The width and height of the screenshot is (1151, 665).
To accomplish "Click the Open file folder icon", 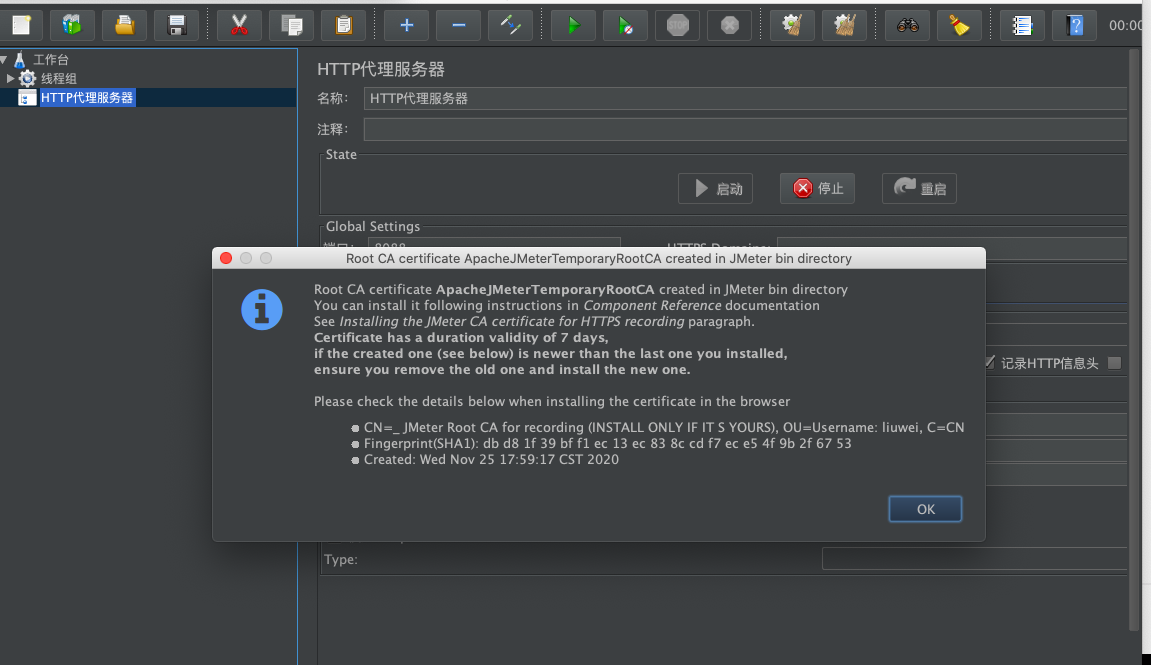I will click(x=124, y=25).
